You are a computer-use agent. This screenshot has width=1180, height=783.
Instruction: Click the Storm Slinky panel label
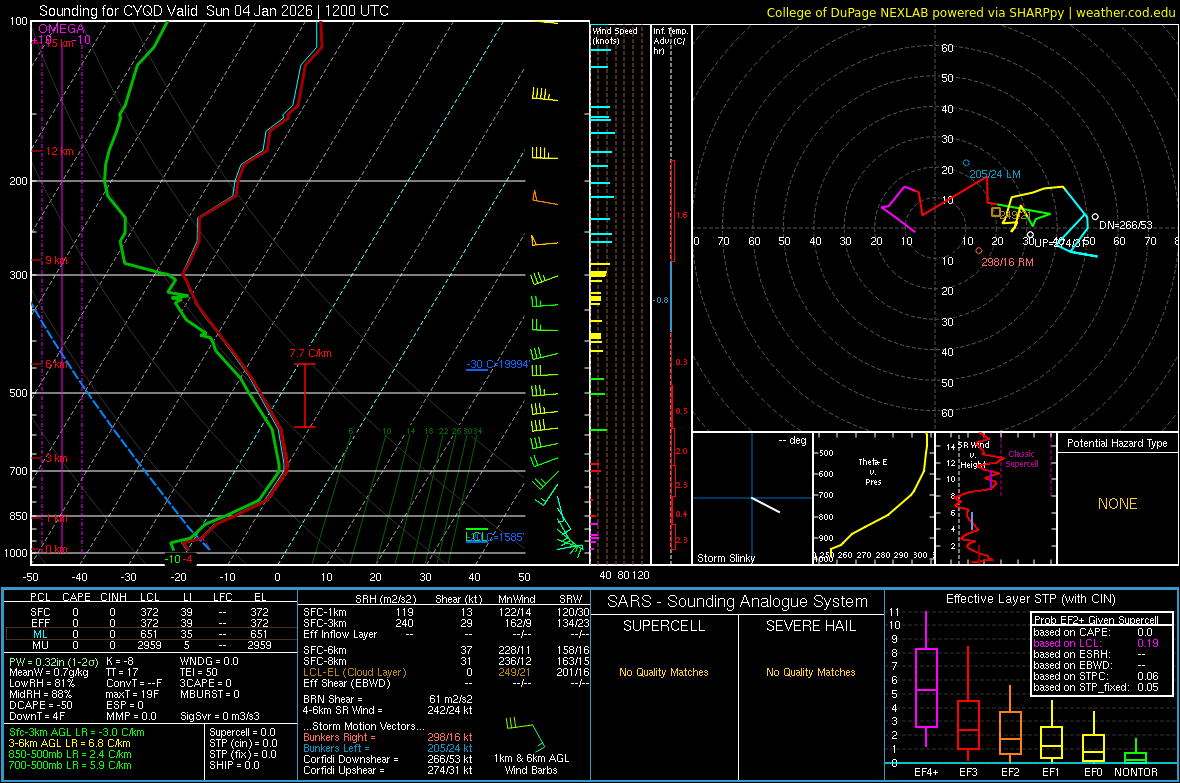725,558
